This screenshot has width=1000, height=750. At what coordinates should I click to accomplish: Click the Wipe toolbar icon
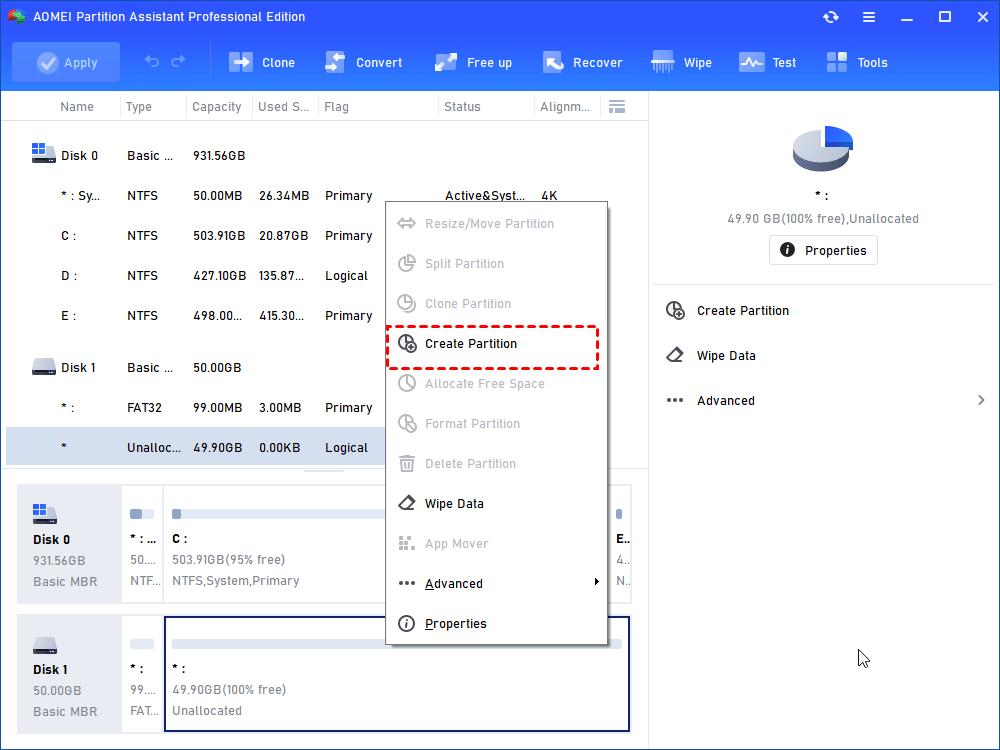click(663, 62)
